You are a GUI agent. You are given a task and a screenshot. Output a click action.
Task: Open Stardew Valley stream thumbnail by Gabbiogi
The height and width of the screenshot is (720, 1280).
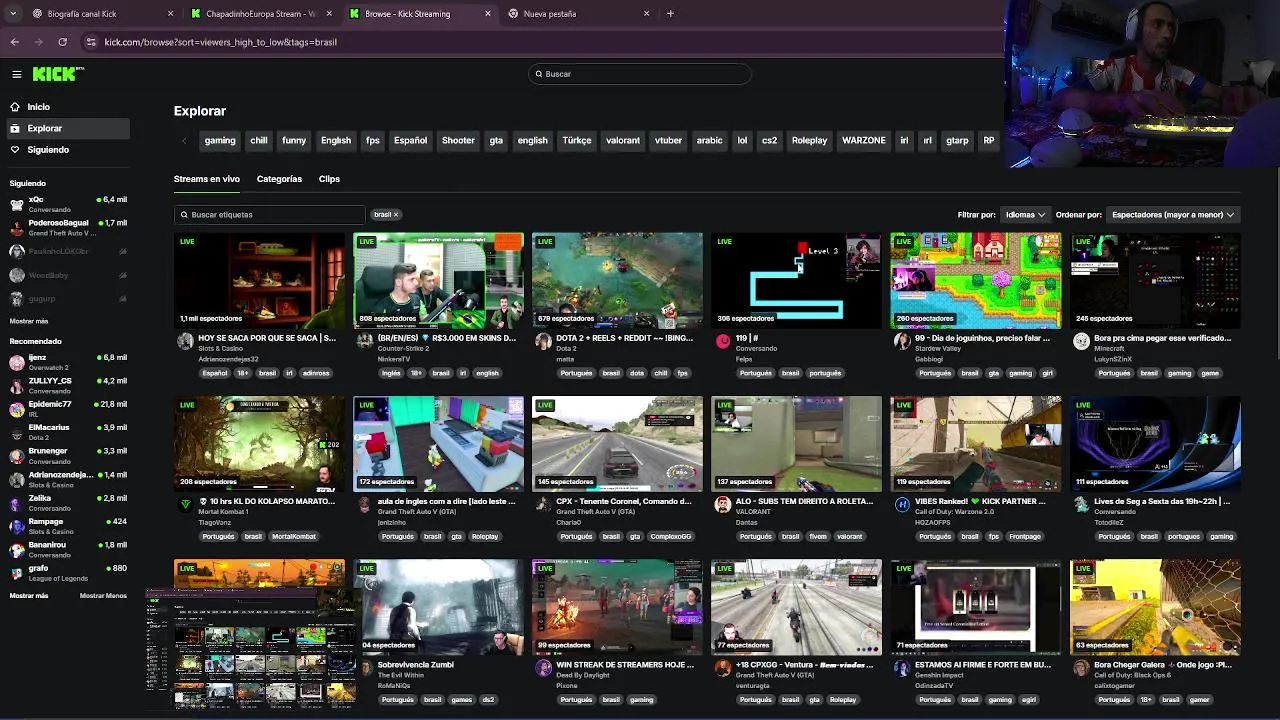click(x=976, y=281)
